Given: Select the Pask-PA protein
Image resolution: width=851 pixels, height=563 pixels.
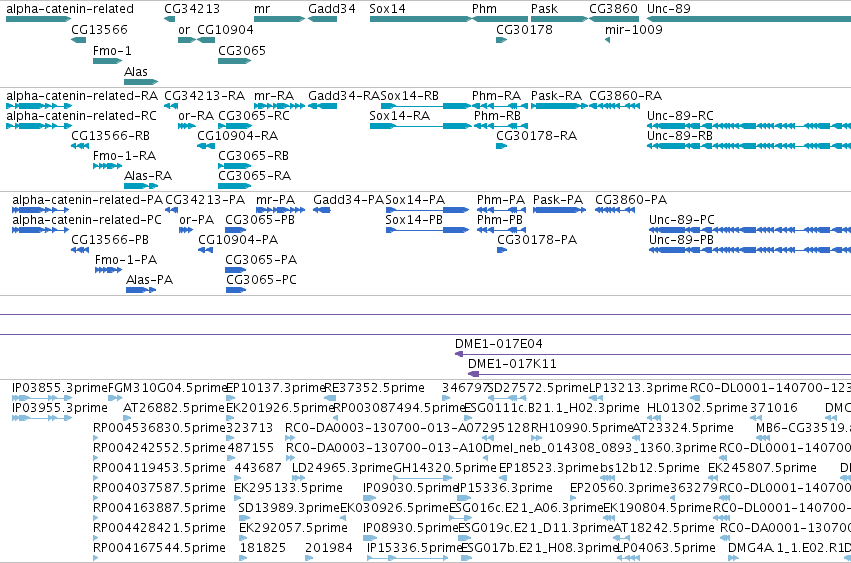Looking at the screenshot, I should (x=560, y=210).
